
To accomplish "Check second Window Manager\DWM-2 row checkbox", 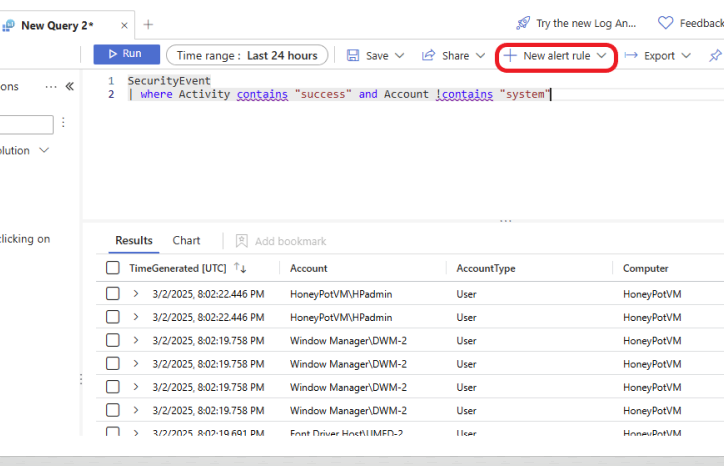I will (x=113, y=363).
